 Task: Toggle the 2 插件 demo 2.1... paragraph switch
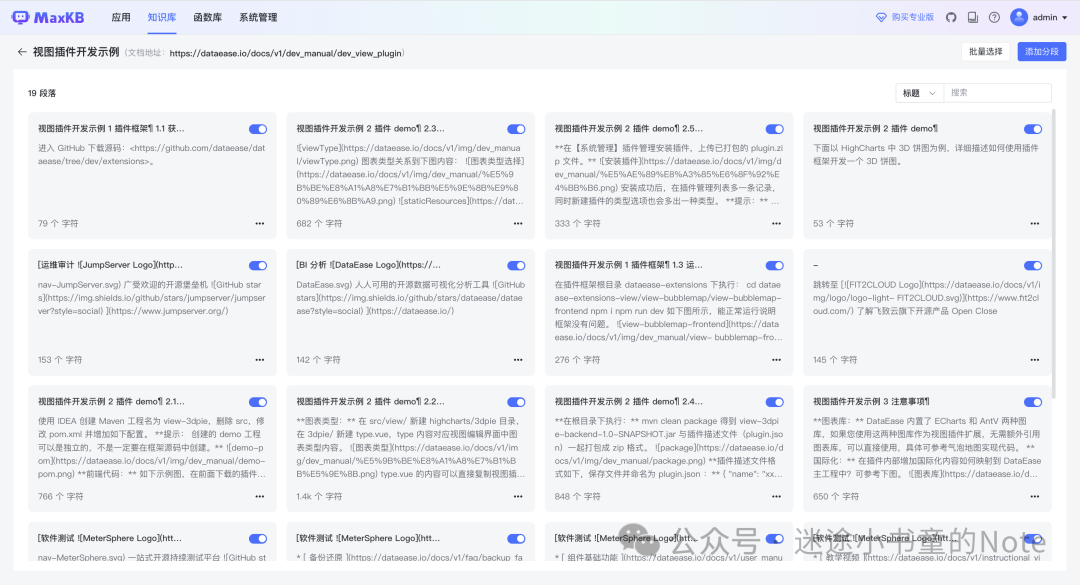pyautogui.click(x=258, y=402)
